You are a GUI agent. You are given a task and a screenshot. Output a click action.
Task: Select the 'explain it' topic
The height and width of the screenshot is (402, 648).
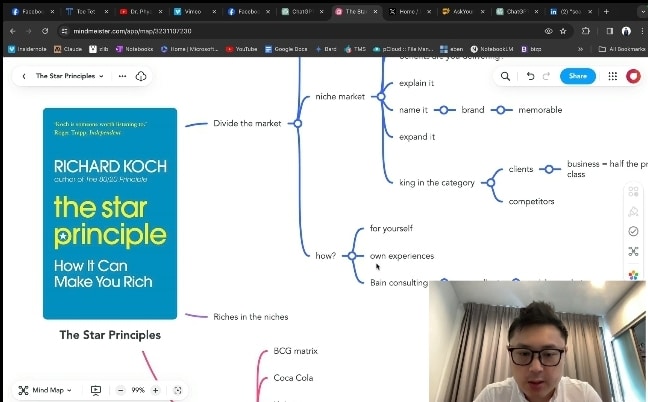417,83
